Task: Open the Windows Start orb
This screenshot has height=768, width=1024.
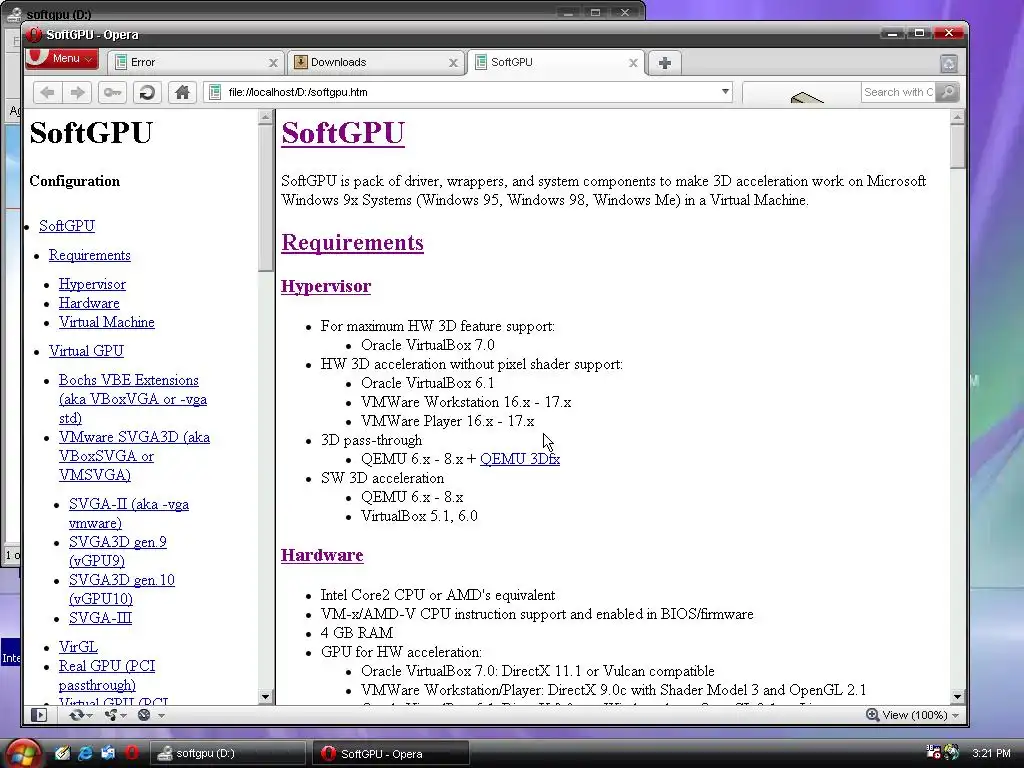Action: (x=24, y=754)
